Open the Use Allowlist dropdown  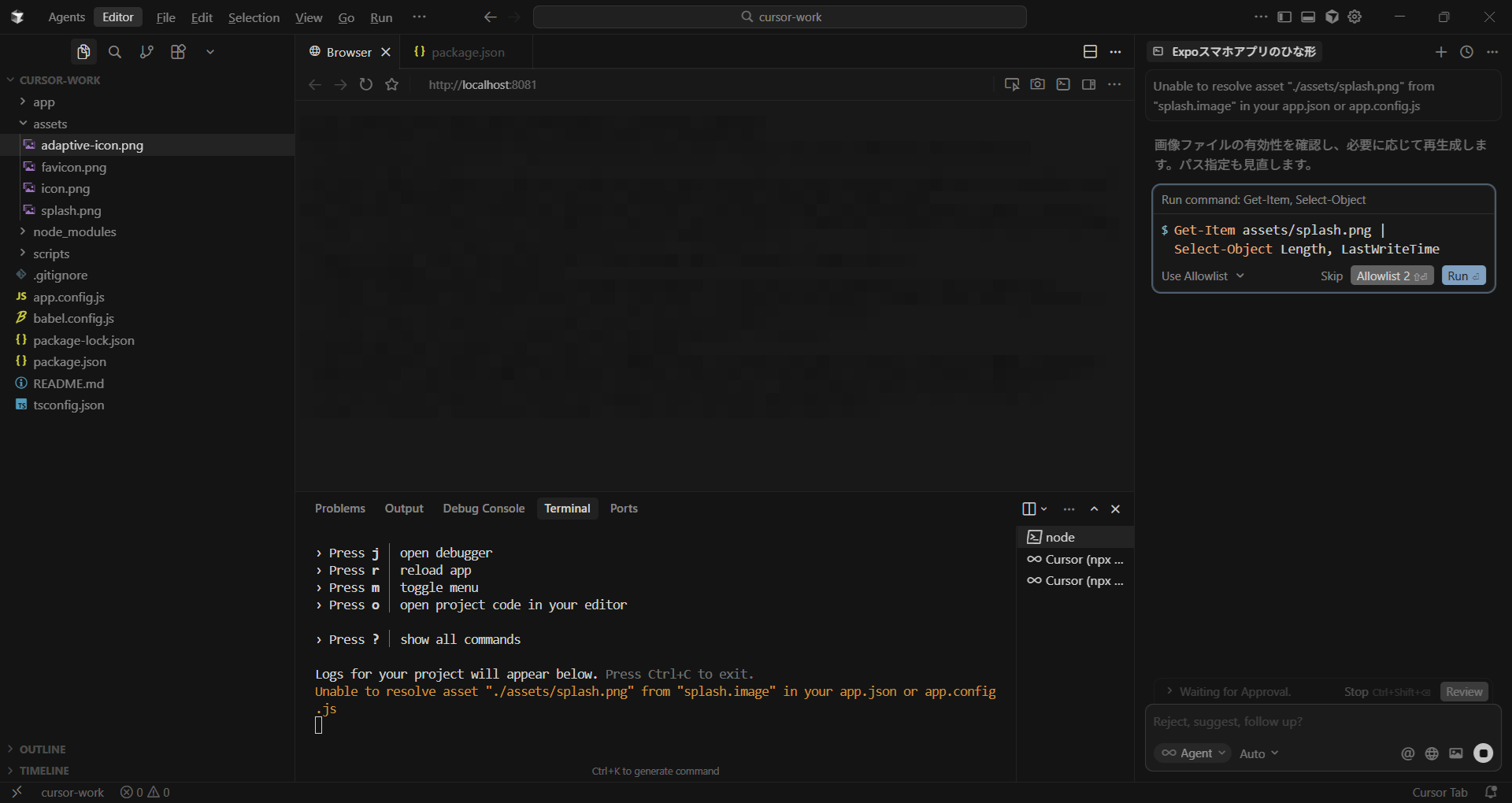pos(1203,276)
